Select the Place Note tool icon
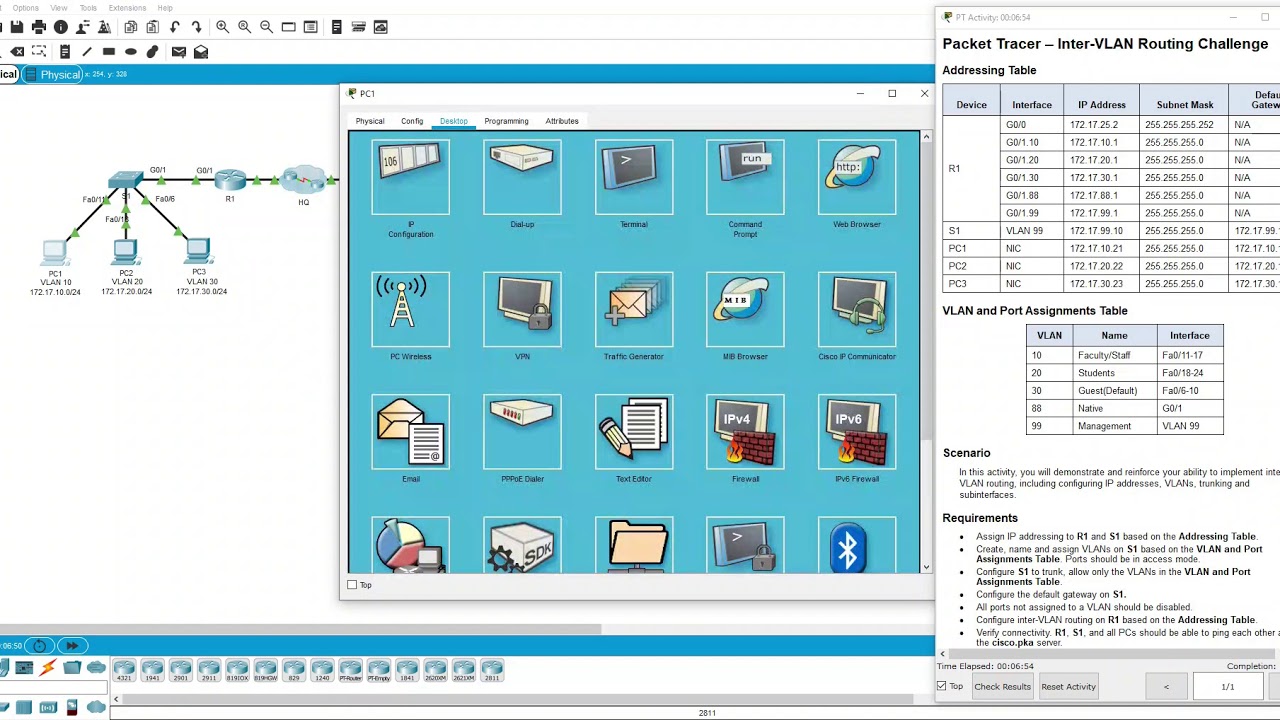1280x720 pixels. 65,52
